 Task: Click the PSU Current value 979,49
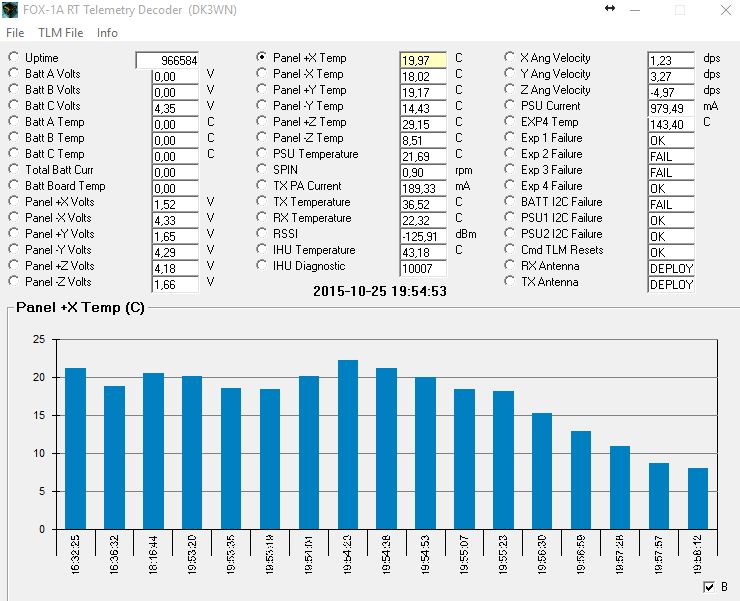671,108
